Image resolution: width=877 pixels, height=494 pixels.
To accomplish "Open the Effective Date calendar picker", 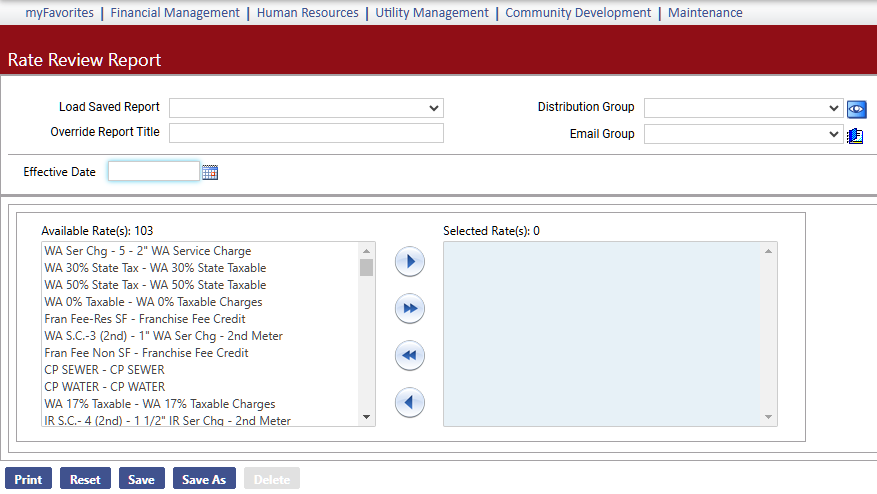I will click(x=210, y=172).
